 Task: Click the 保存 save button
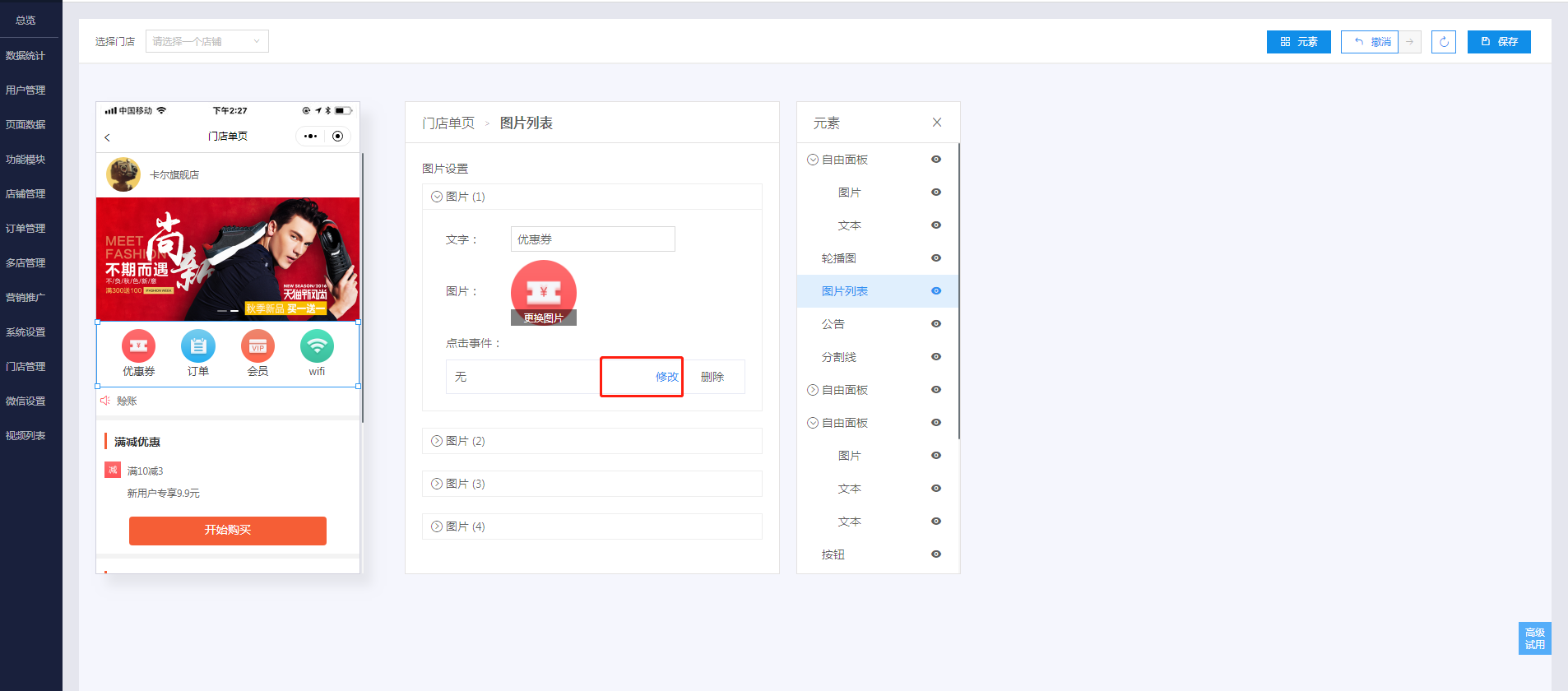(x=1498, y=42)
